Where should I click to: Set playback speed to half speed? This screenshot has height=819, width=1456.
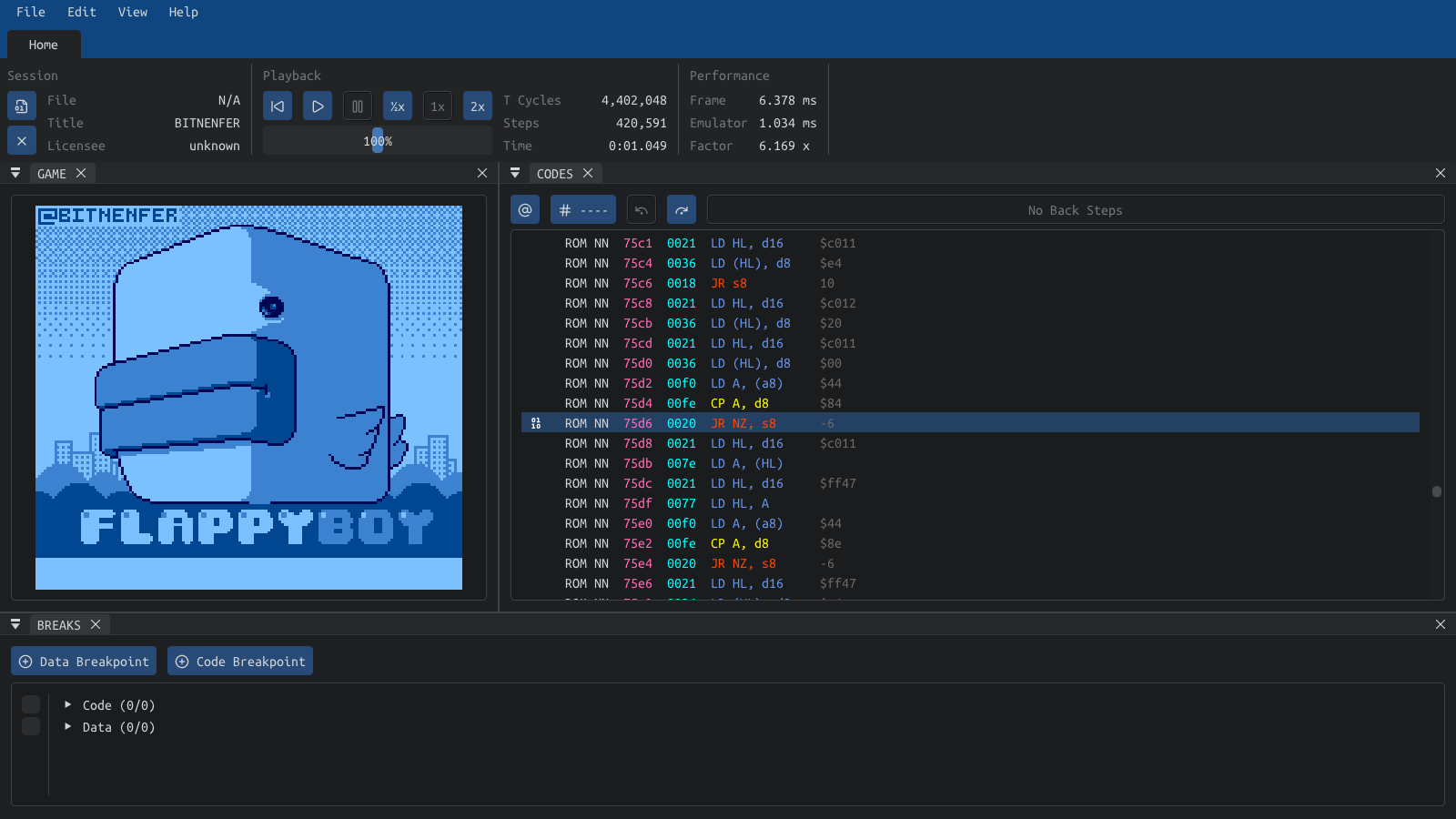(x=398, y=106)
